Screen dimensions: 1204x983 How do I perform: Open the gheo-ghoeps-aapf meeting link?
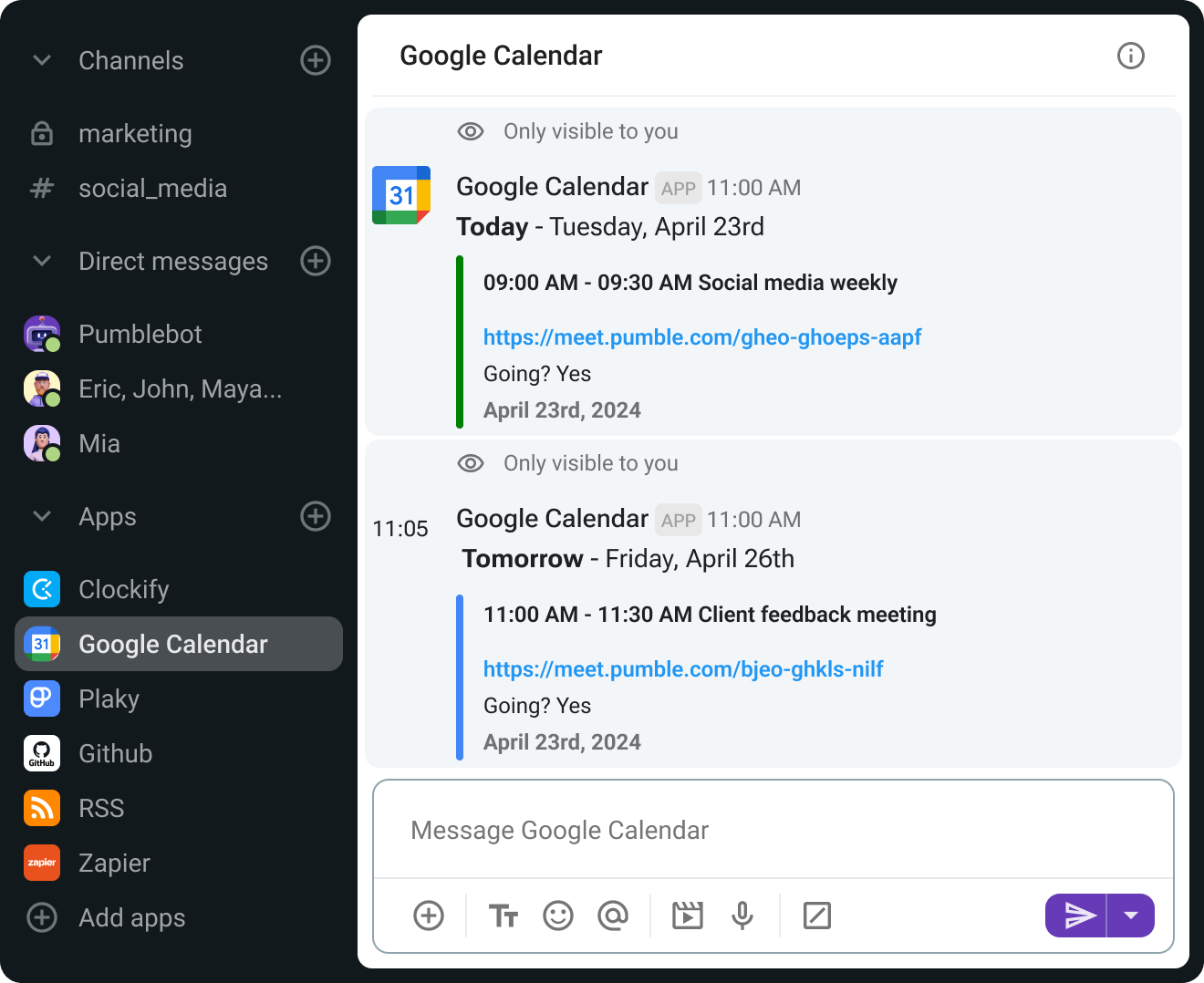click(702, 337)
